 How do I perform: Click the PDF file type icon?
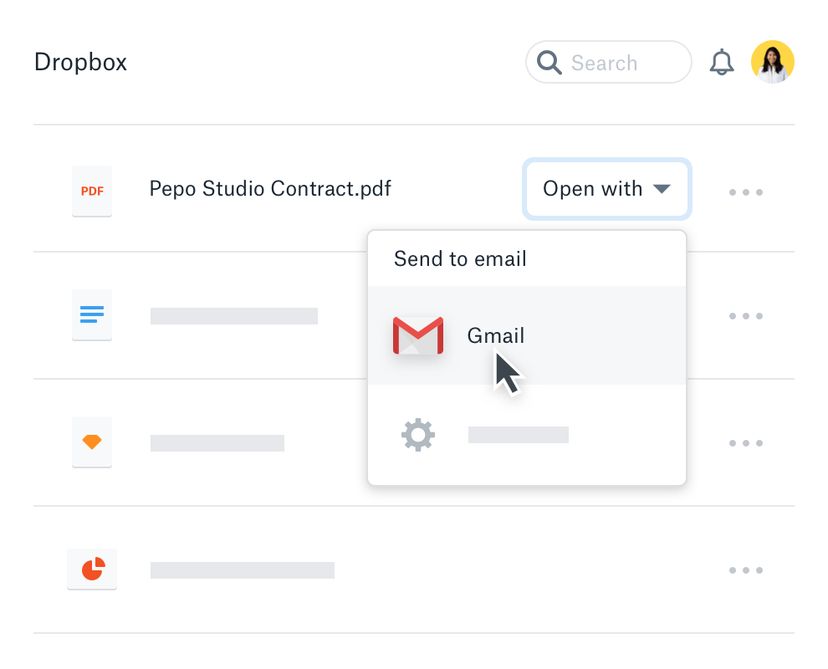[91, 190]
